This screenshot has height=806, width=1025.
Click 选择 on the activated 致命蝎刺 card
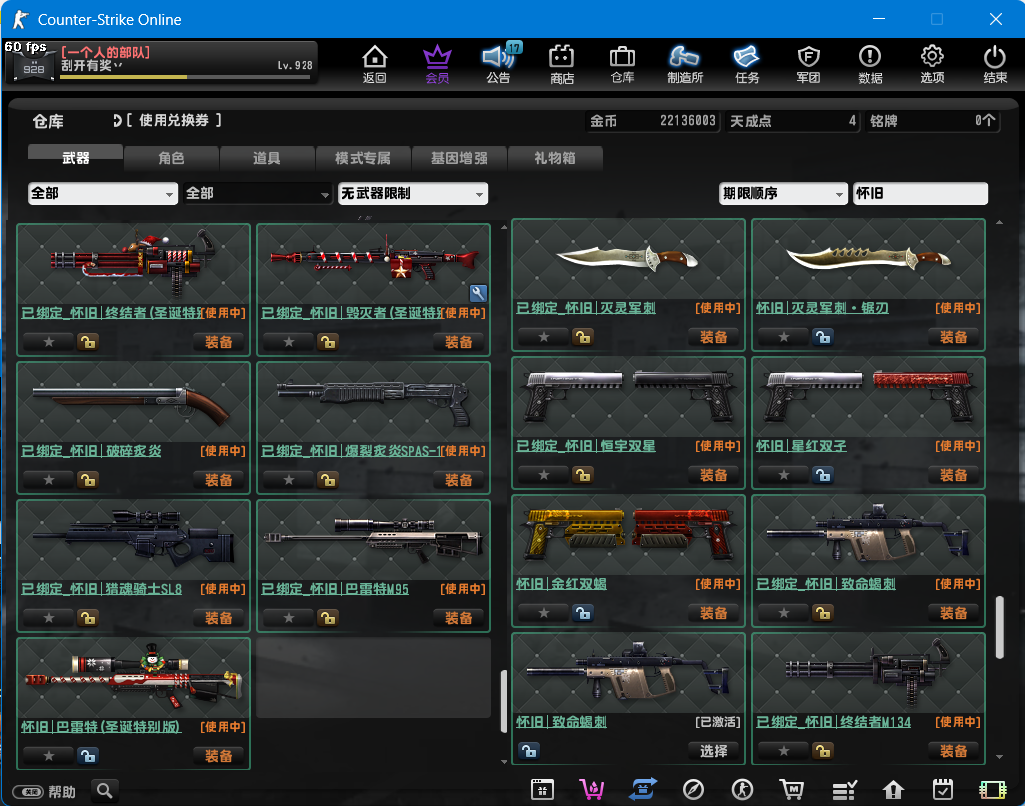pyautogui.click(x=713, y=751)
